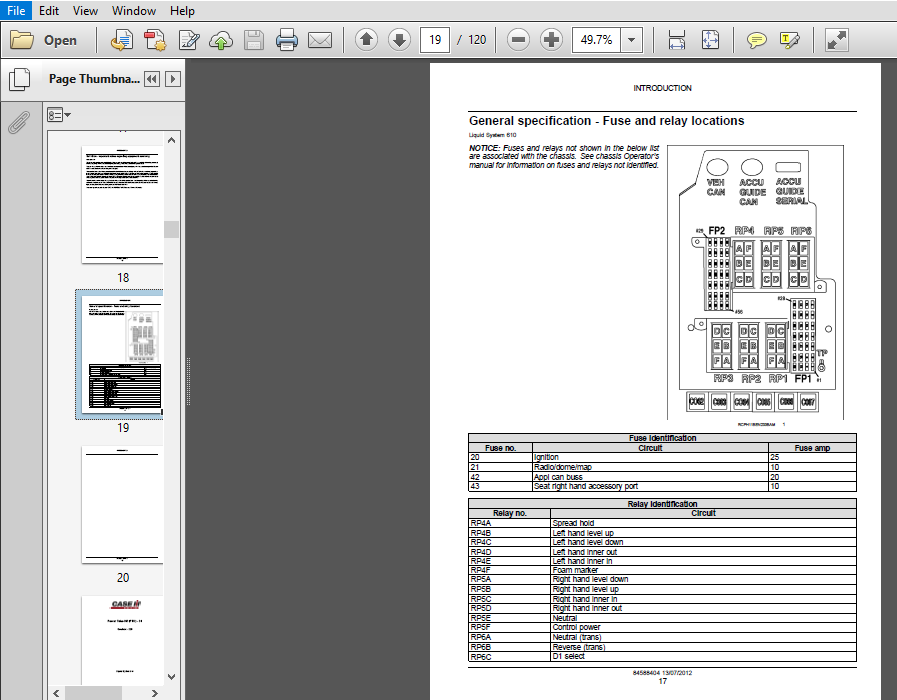The image size is (897, 700).
Task: Open the View menu
Action: tap(85, 11)
